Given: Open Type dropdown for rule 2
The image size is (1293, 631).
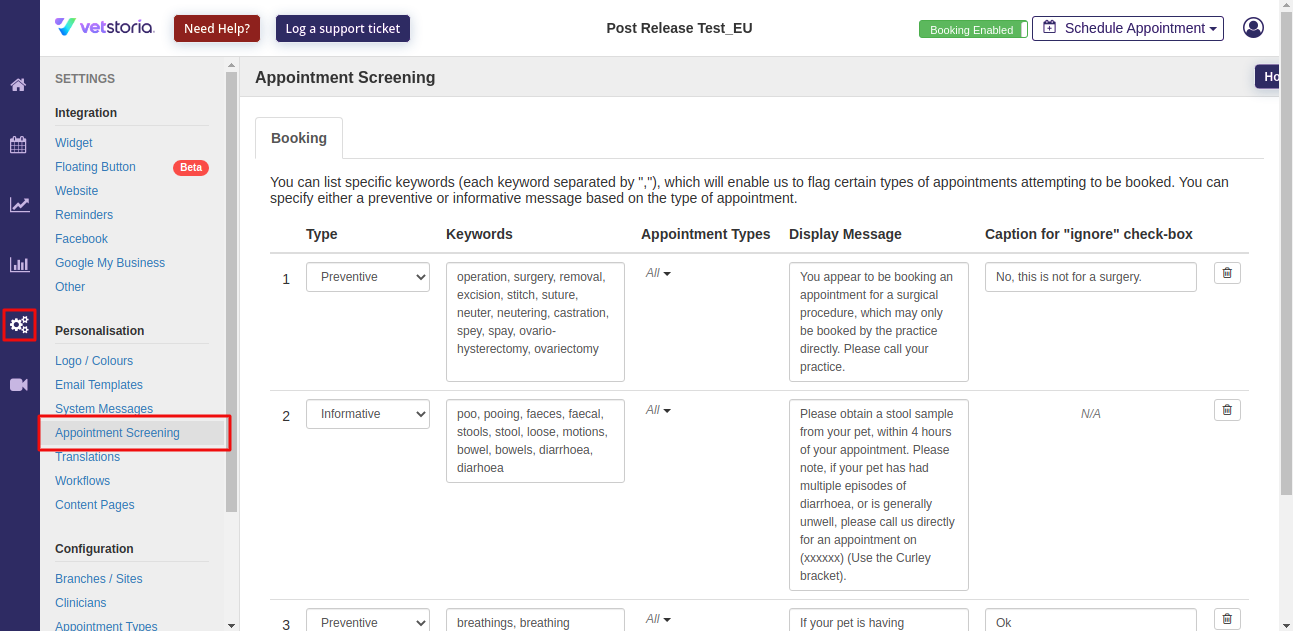Looking at the screenshot, I should [367, 414].
